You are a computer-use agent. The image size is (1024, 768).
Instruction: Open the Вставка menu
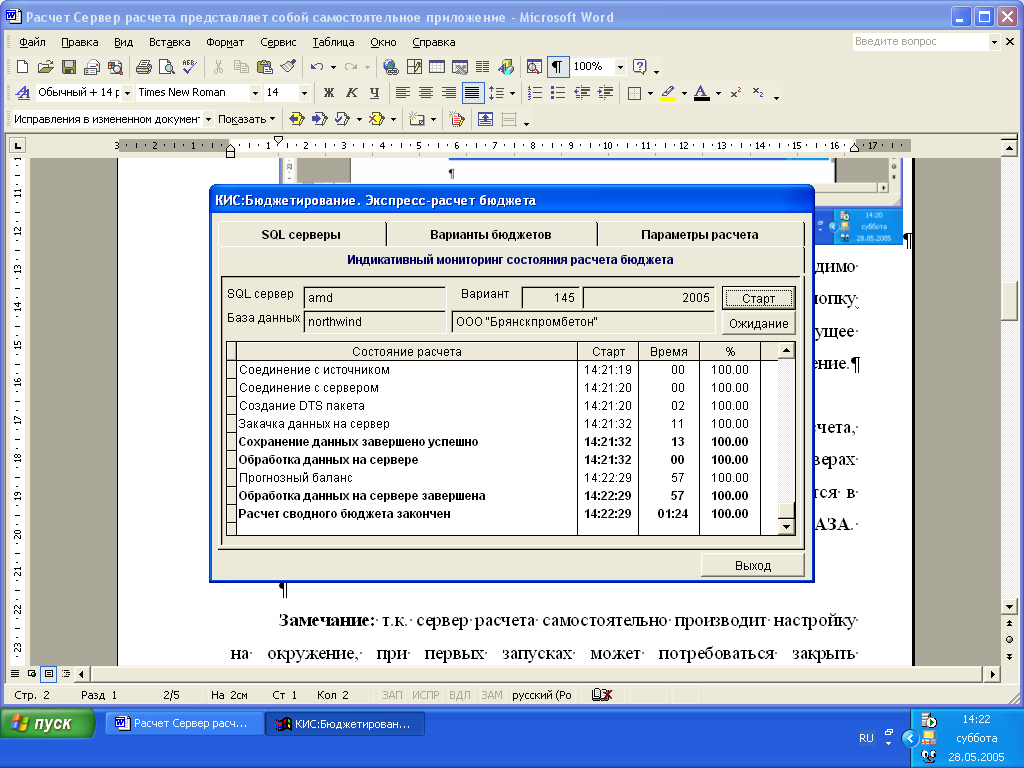tap(169, 42)
